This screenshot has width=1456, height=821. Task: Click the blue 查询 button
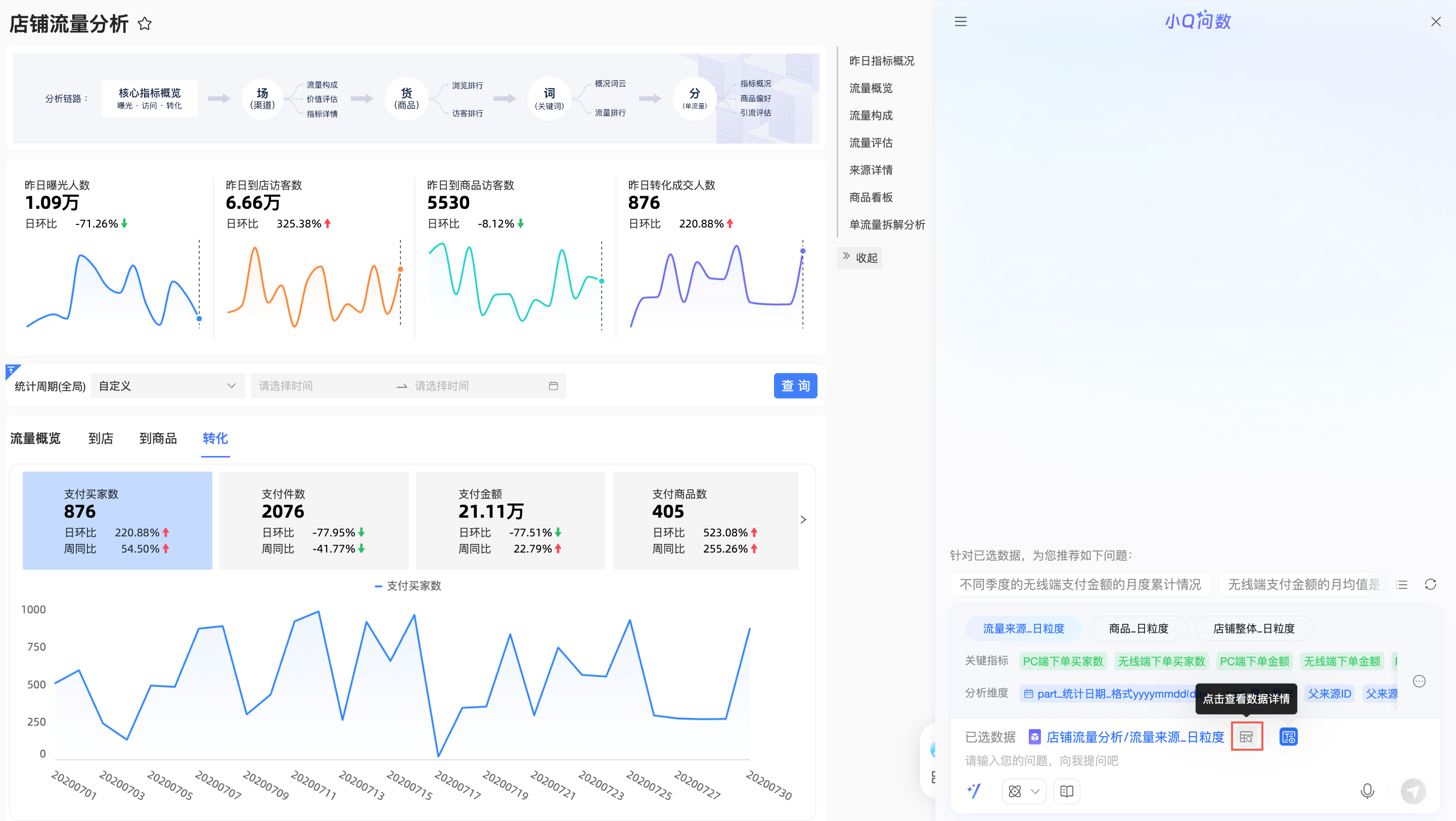pos(795,386)
